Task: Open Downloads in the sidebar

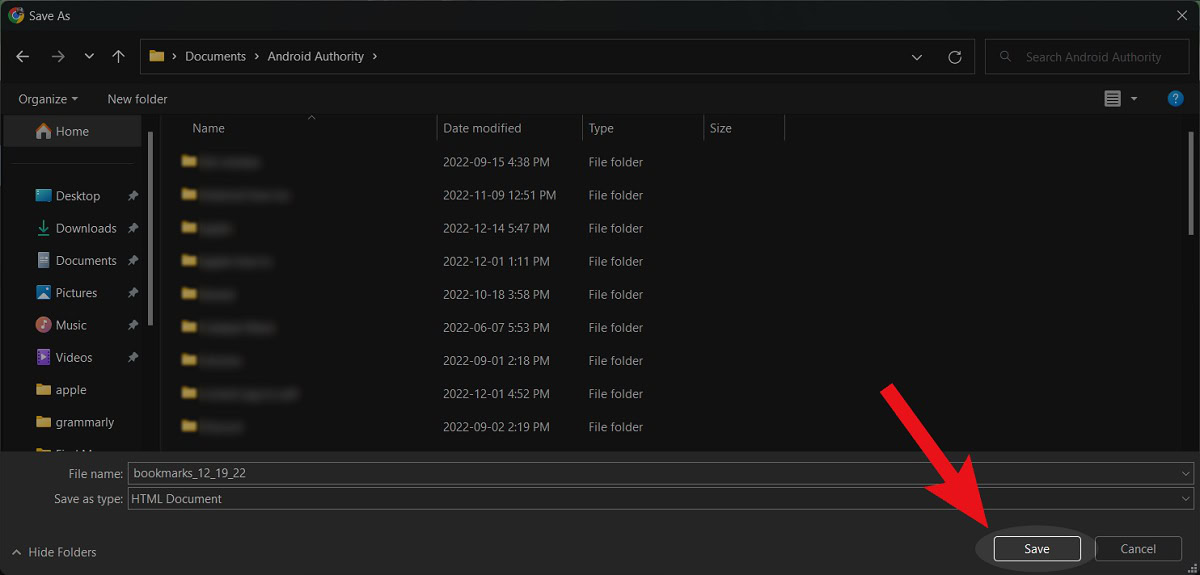Action: point(86,228)
